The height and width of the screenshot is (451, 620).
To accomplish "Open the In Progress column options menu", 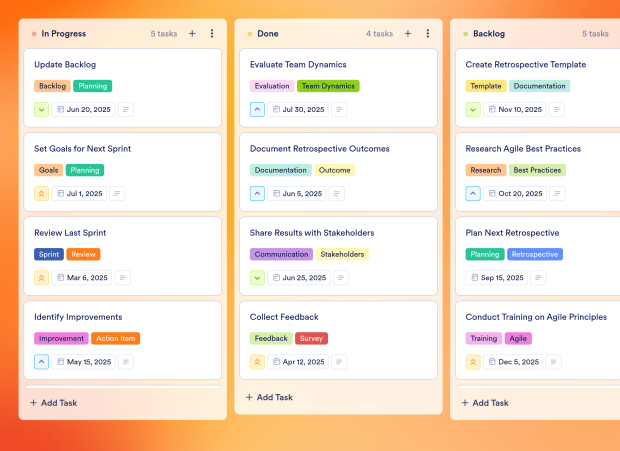I will [212, 33].
